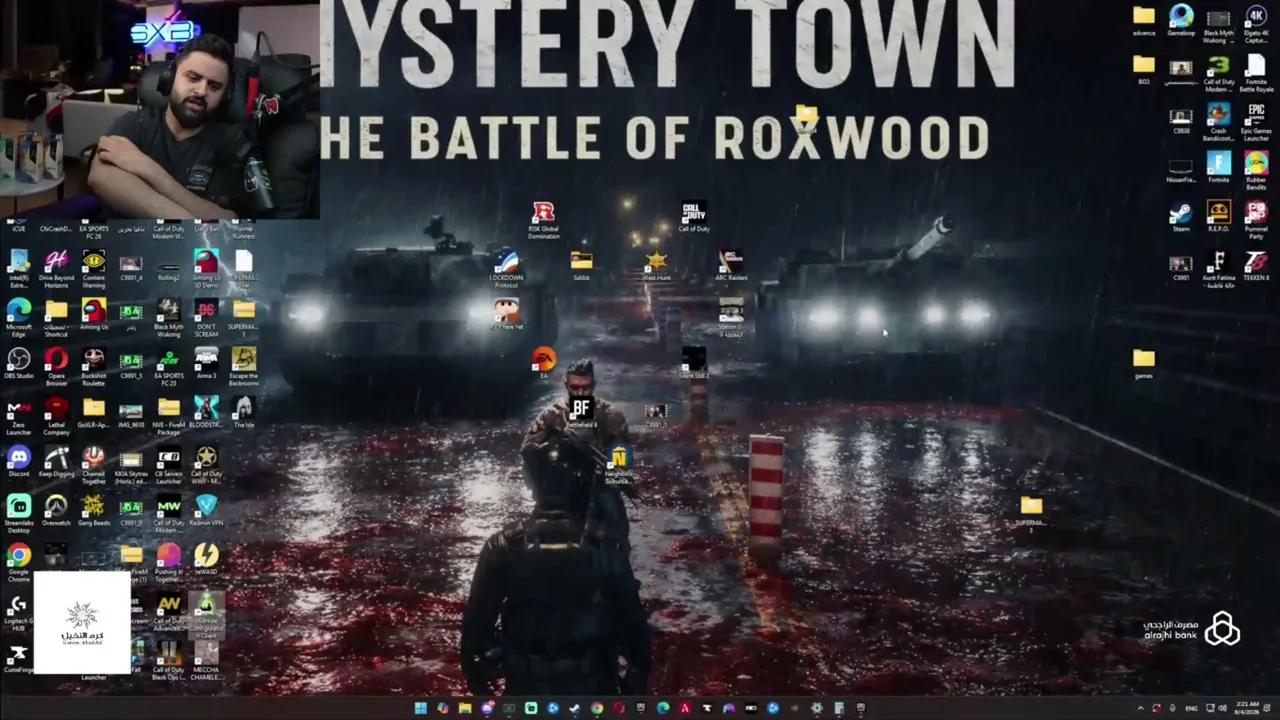The height and width of the screenshot is (720, 1280).
Task: Select the Steam desktop shortcut
Action: [1181, 215]
